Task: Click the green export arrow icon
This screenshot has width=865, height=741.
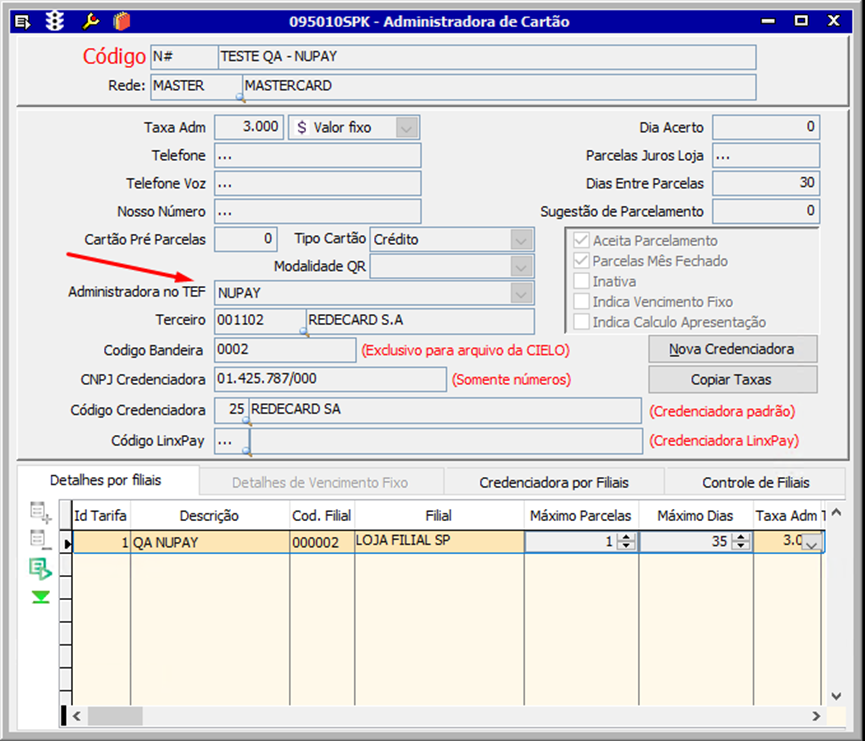Action: [x=40, y=568]
